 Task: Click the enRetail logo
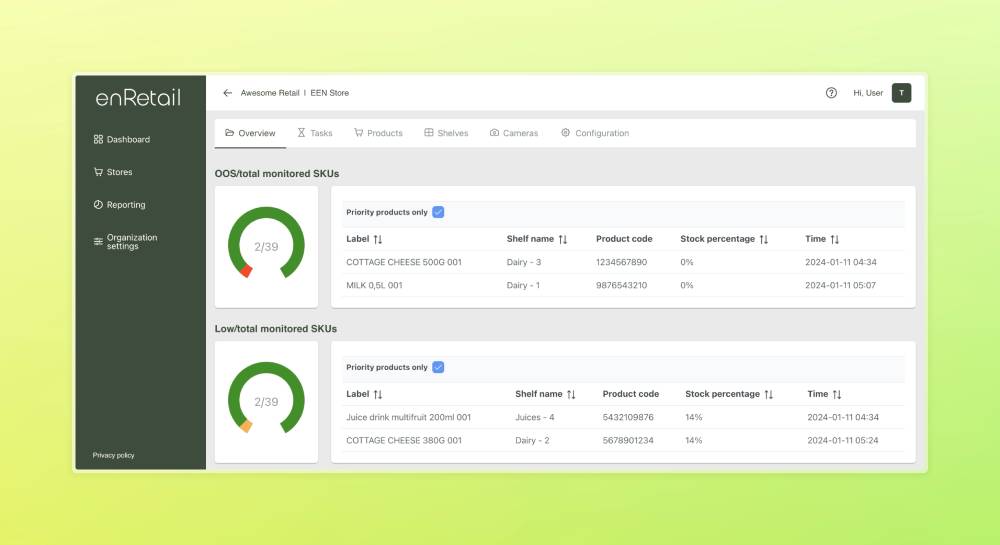pyautogui.click(x=138, y=98)
